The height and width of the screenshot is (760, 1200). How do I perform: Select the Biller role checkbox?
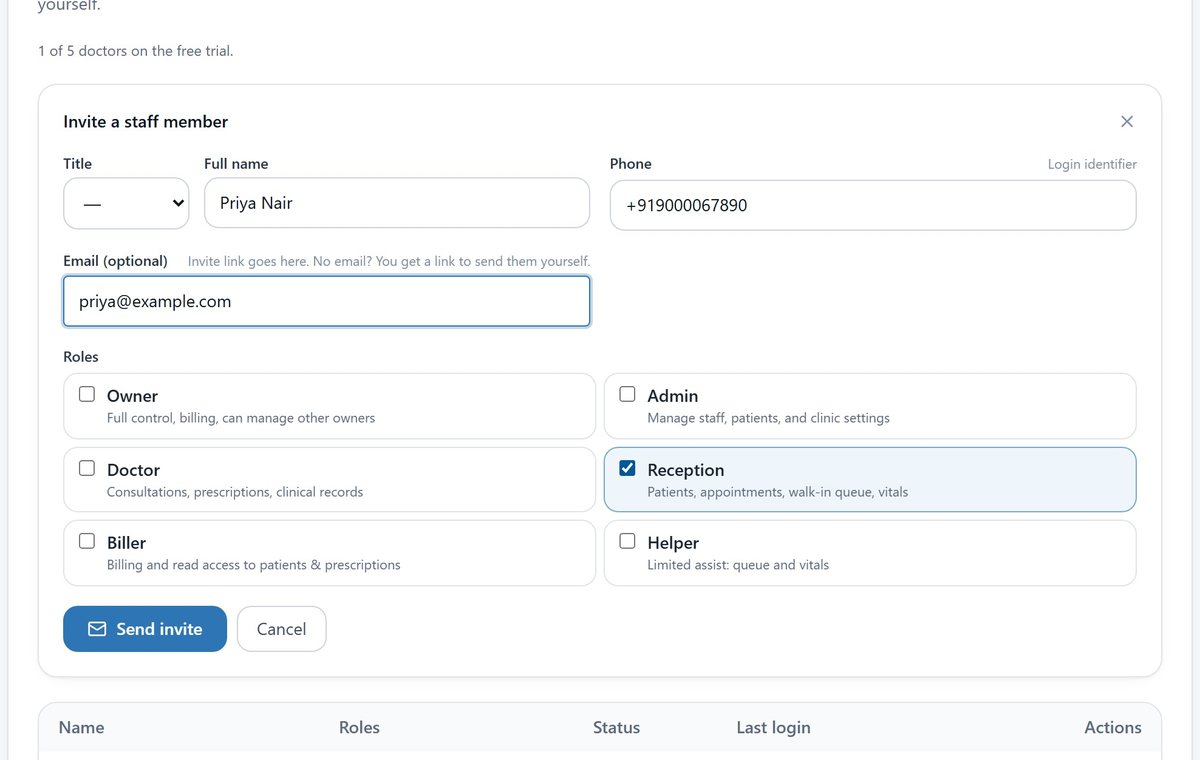coord(87,541)
